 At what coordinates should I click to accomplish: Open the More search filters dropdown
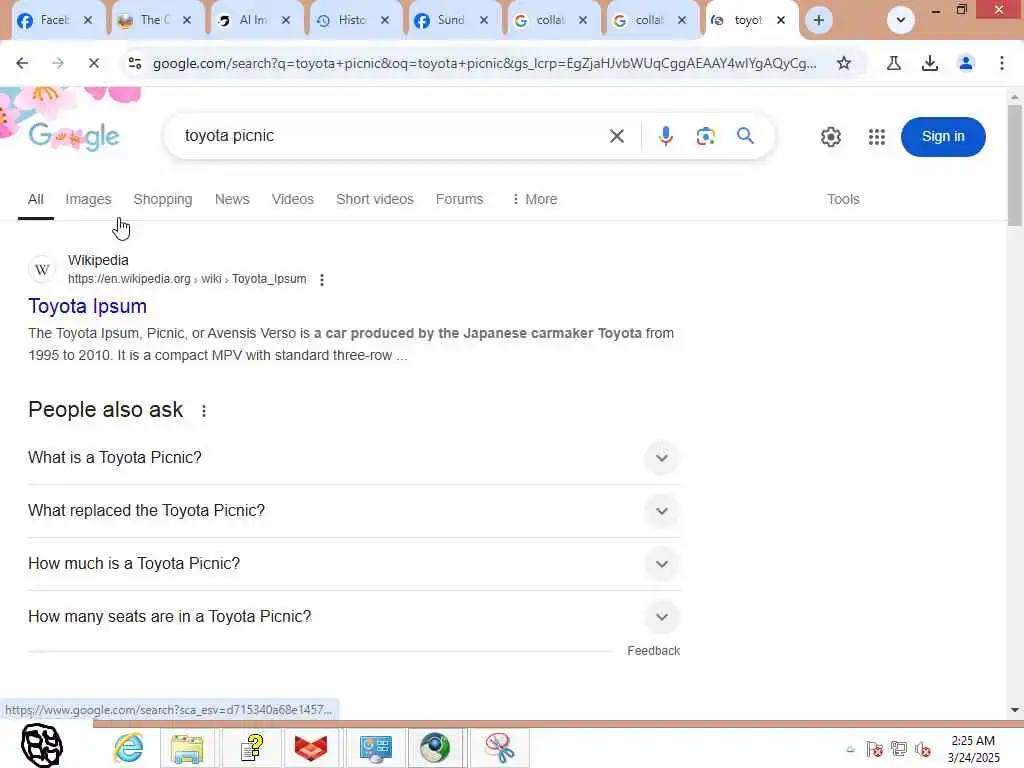pyautogui.click(x=535, y=199)
